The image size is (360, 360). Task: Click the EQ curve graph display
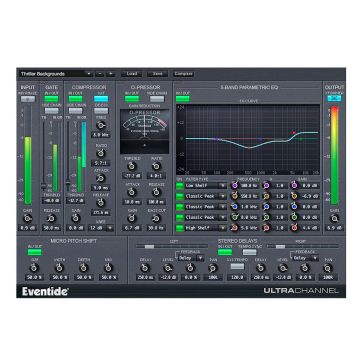point(248,140)
